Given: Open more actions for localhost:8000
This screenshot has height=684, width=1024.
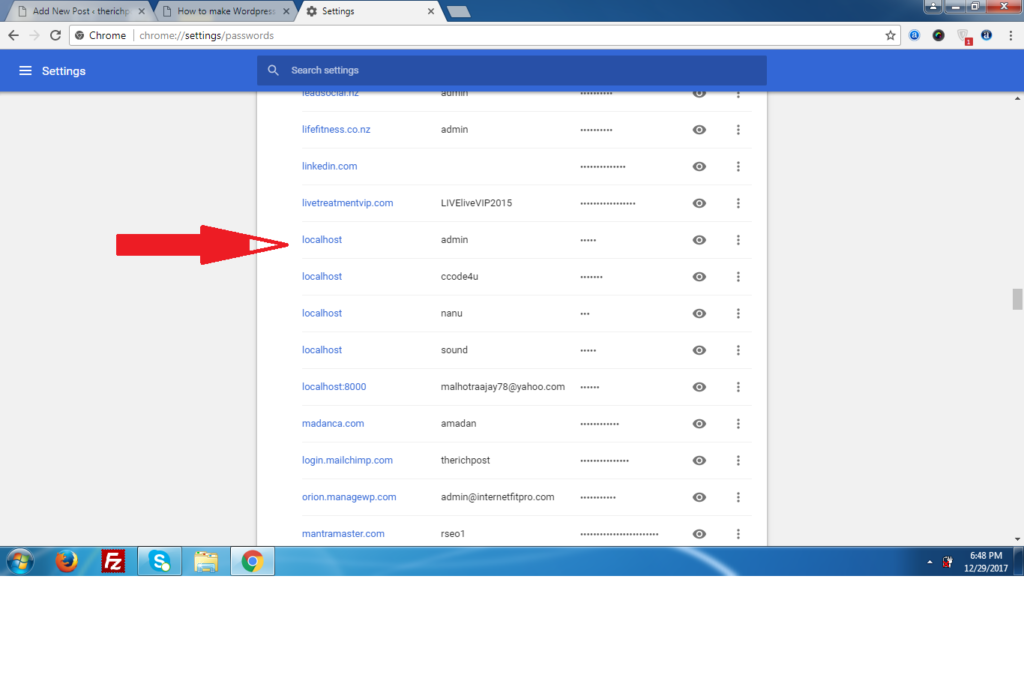Looking at the screenshot, I should click(x=738, y=387).
